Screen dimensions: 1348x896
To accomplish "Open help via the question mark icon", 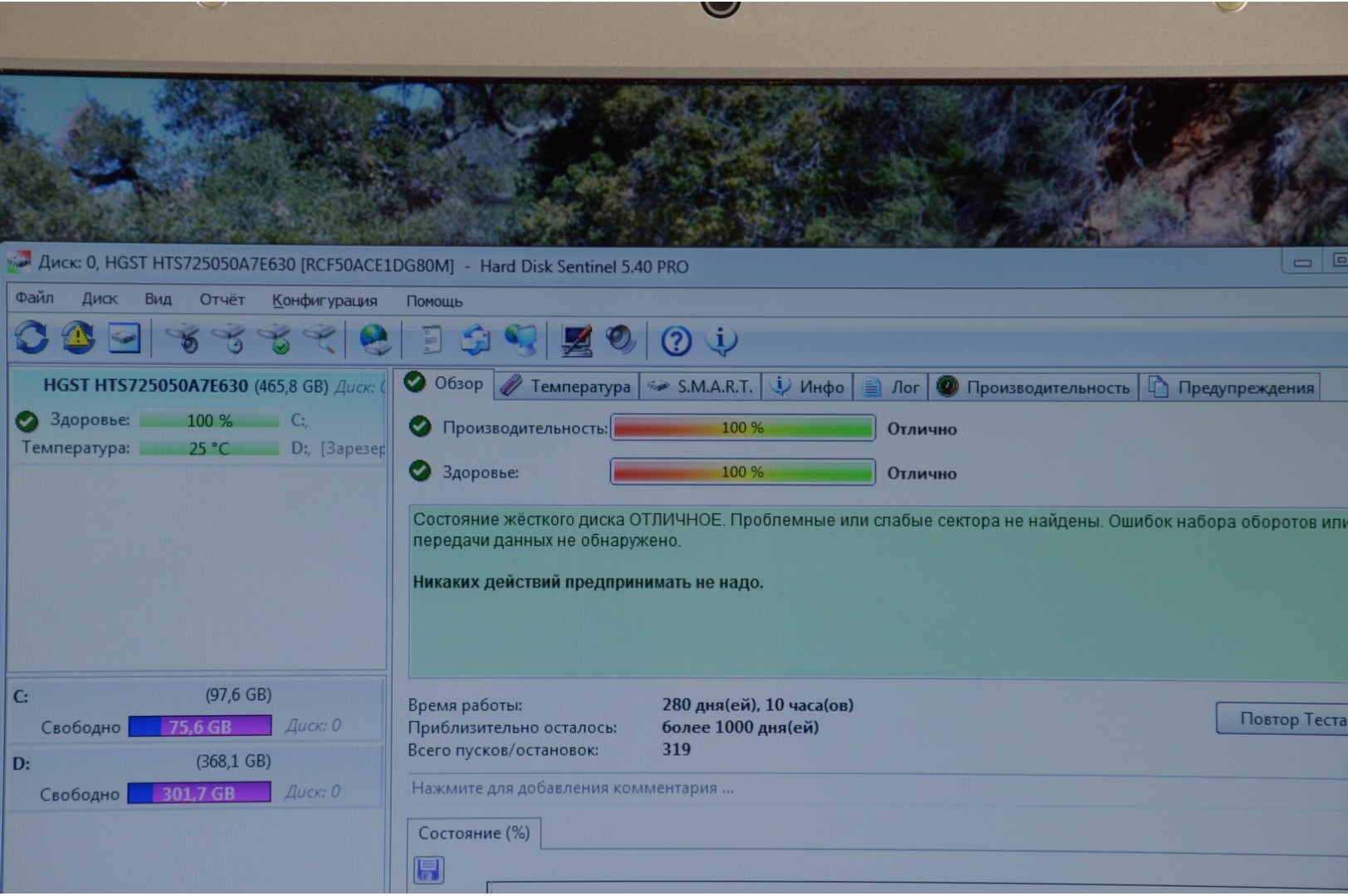I will click(676, 341).
